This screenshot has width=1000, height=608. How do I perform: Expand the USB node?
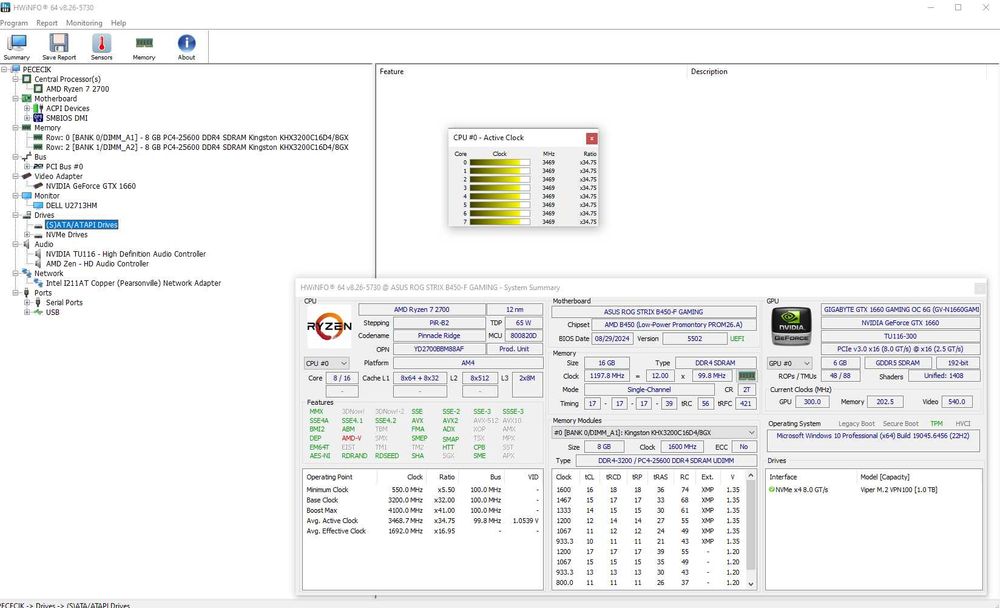click(x=27, y=312)
